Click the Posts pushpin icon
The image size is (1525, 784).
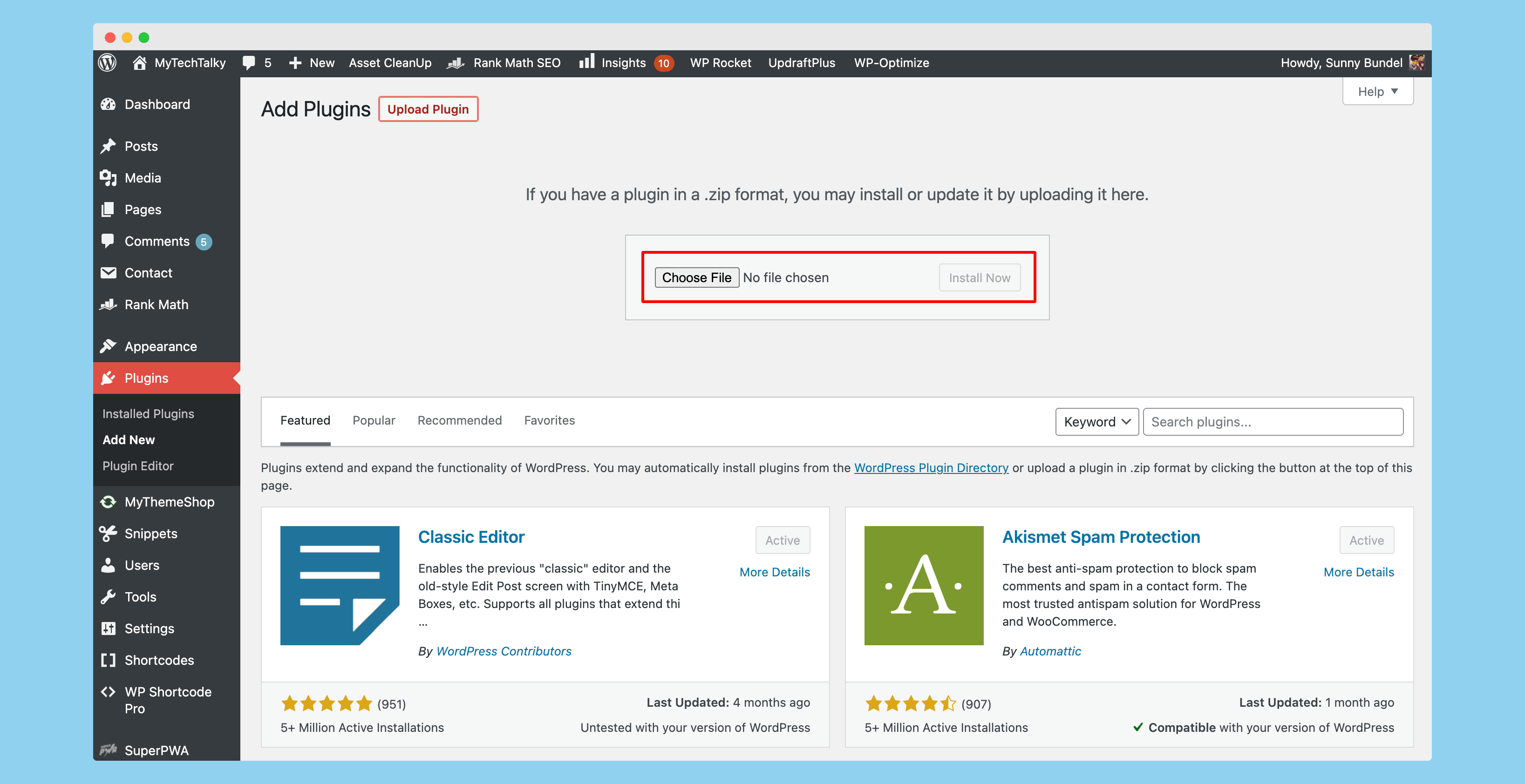[x=108, y=146]
